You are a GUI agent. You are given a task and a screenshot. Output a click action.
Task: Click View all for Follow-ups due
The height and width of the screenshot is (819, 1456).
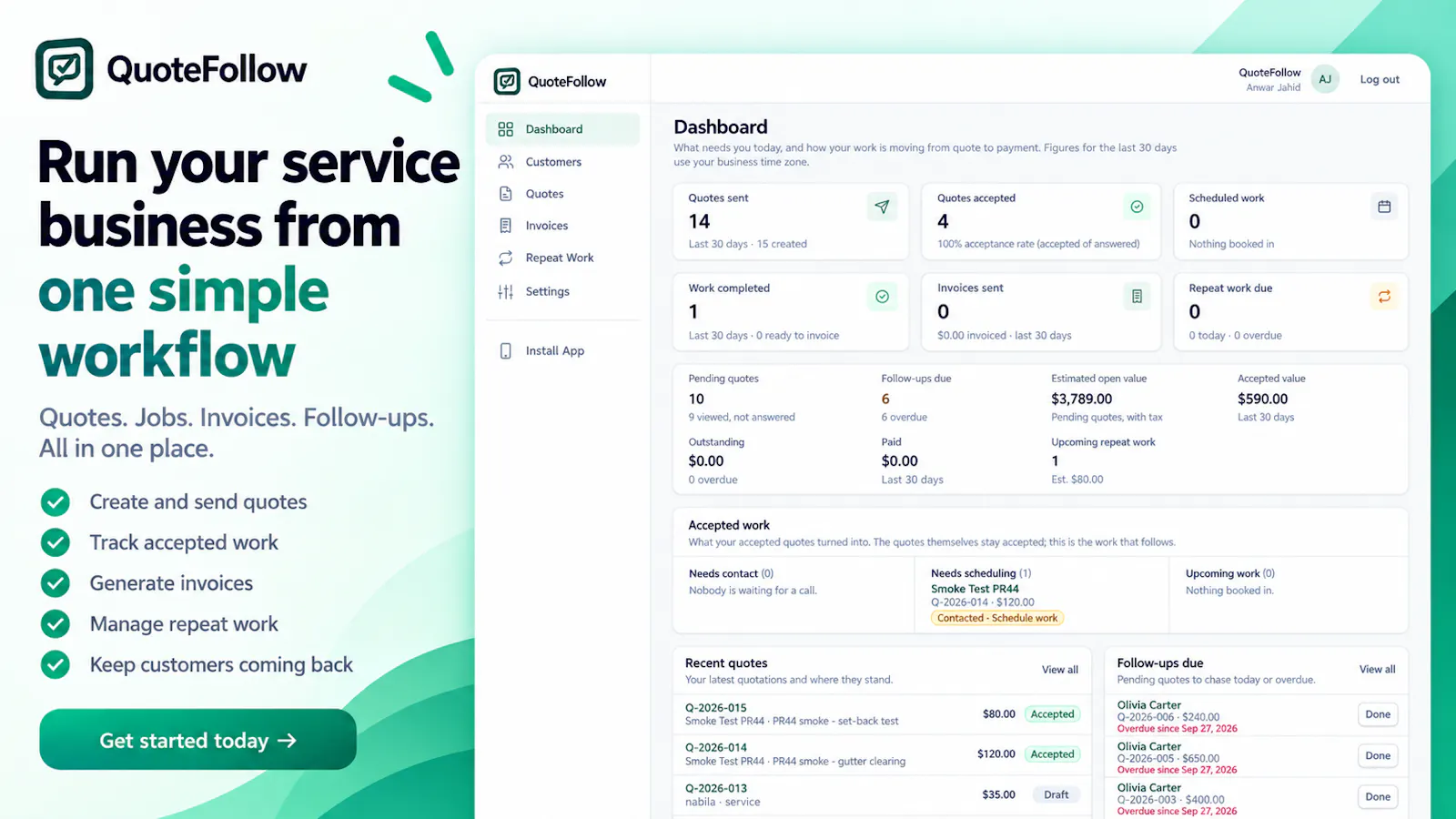coord(1377,669)
